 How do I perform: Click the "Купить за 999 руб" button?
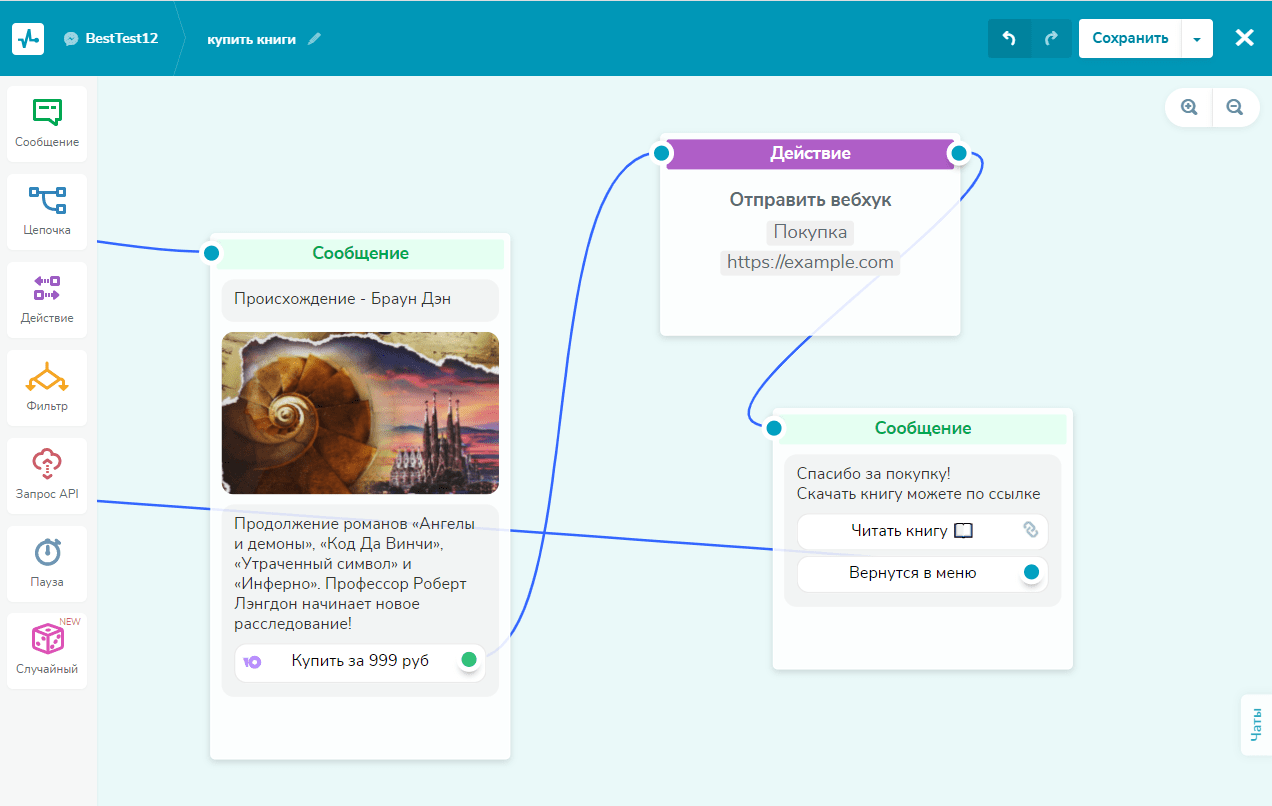(360, 661)
